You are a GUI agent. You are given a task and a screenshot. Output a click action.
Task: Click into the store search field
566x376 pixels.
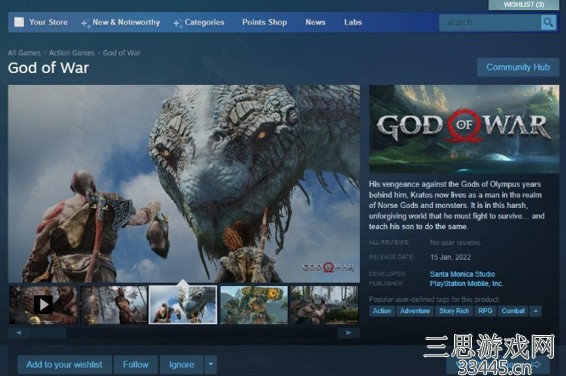490,22
